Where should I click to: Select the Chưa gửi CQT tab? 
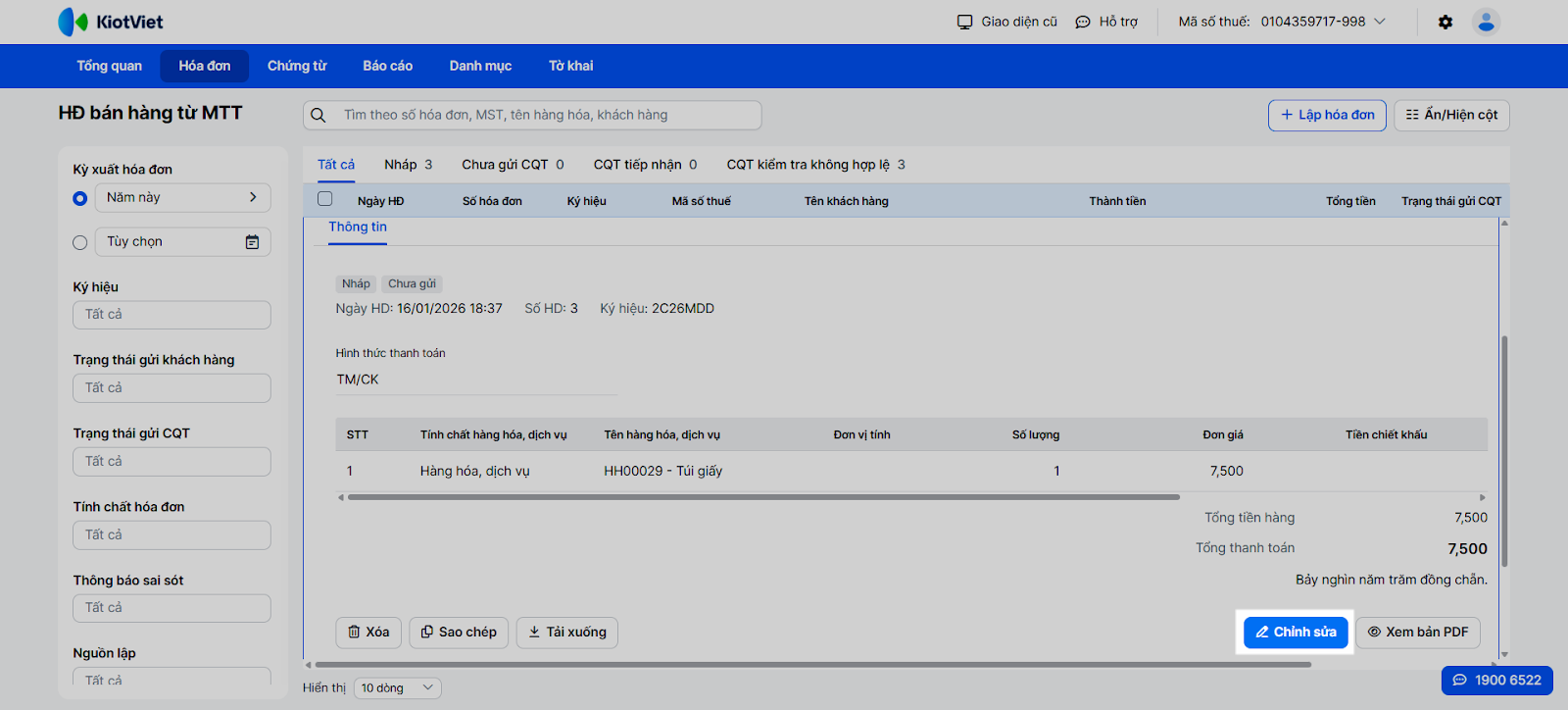pos(514,165)
